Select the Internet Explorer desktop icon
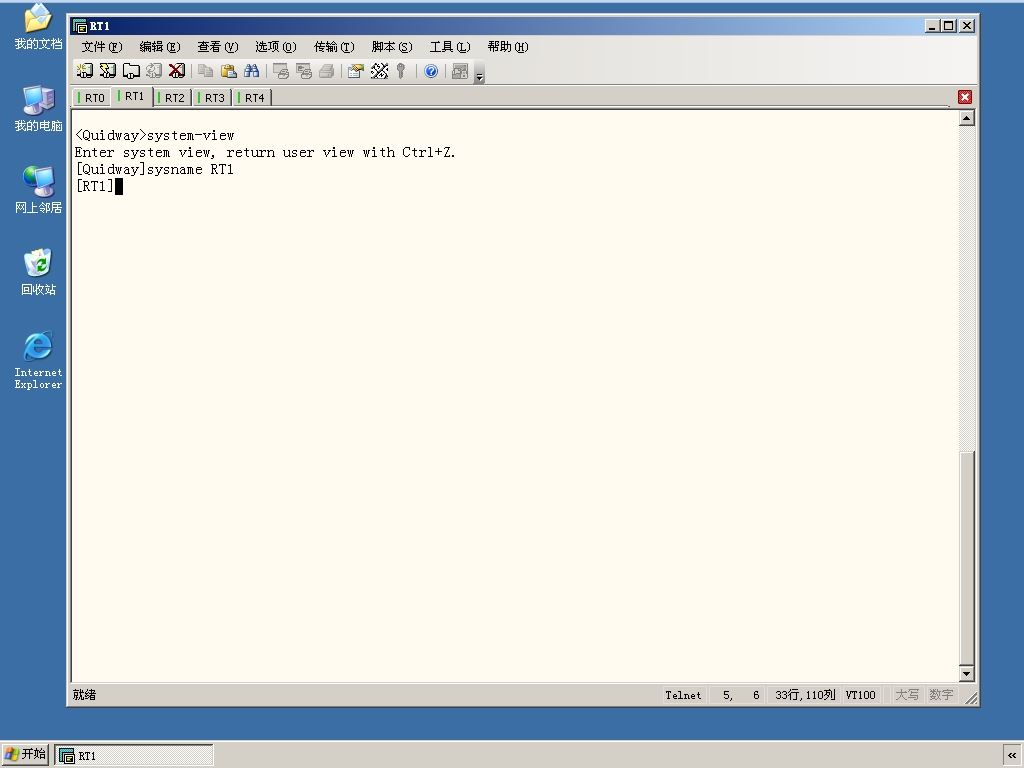The image size is (1024, 768). pos(39,360)
